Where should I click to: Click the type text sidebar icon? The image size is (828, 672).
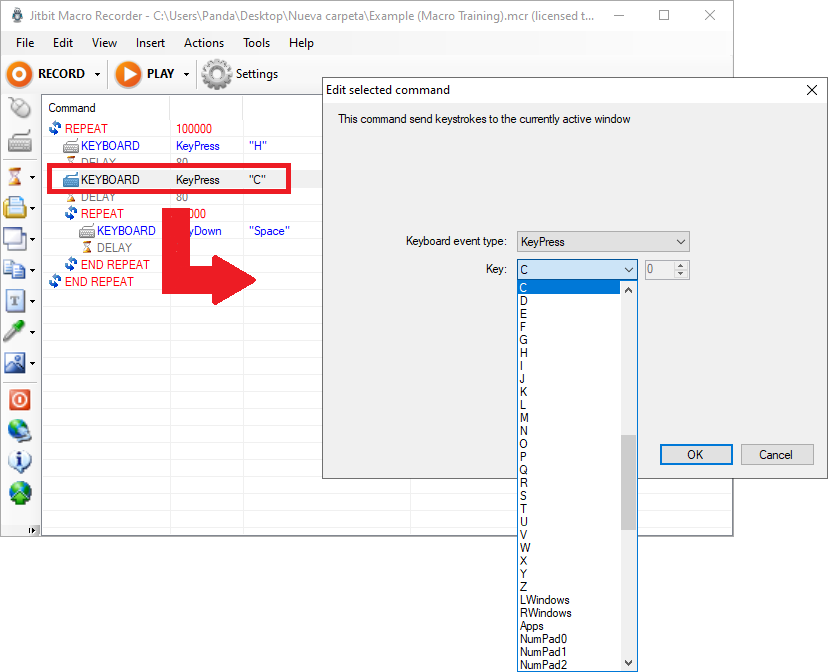pos(15,301)
